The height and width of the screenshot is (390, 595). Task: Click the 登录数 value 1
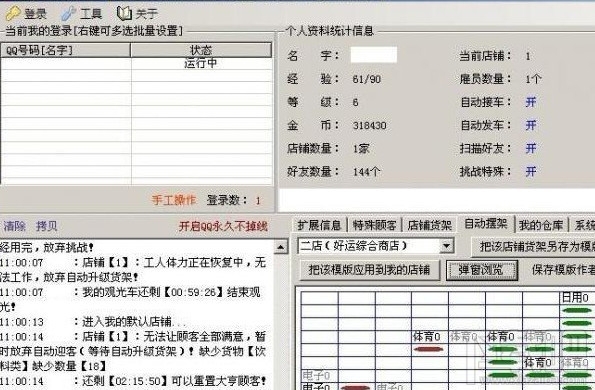[x=258, y=200]
